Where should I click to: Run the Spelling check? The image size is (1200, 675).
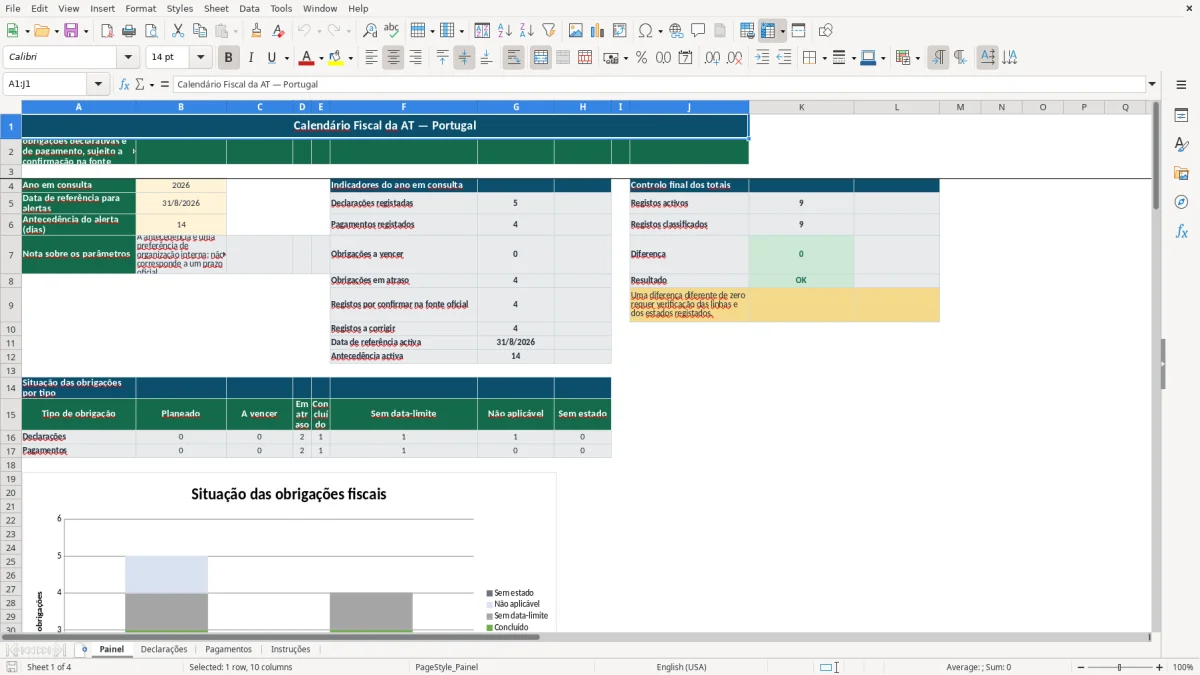tap(392, 31)
